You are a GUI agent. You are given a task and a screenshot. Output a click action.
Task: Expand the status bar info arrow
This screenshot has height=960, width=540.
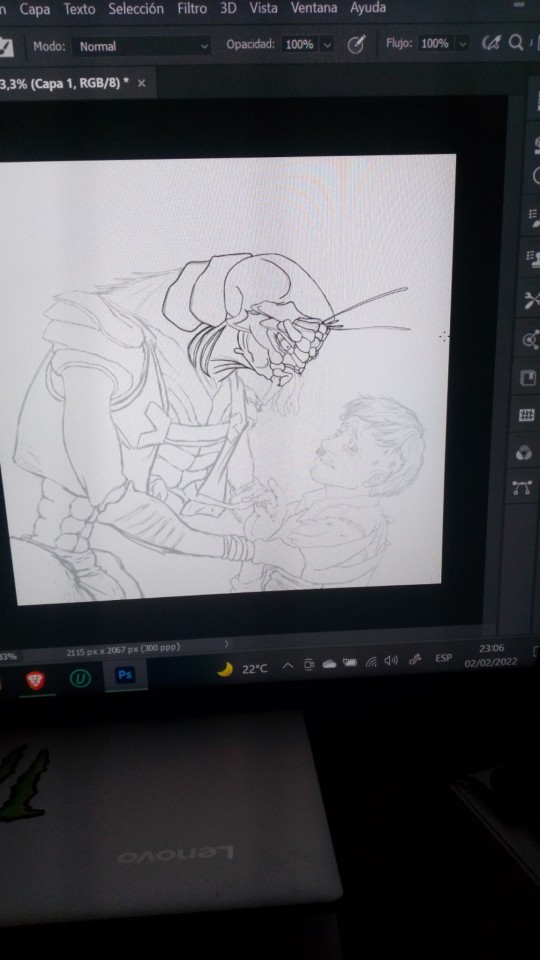(227, 643)
